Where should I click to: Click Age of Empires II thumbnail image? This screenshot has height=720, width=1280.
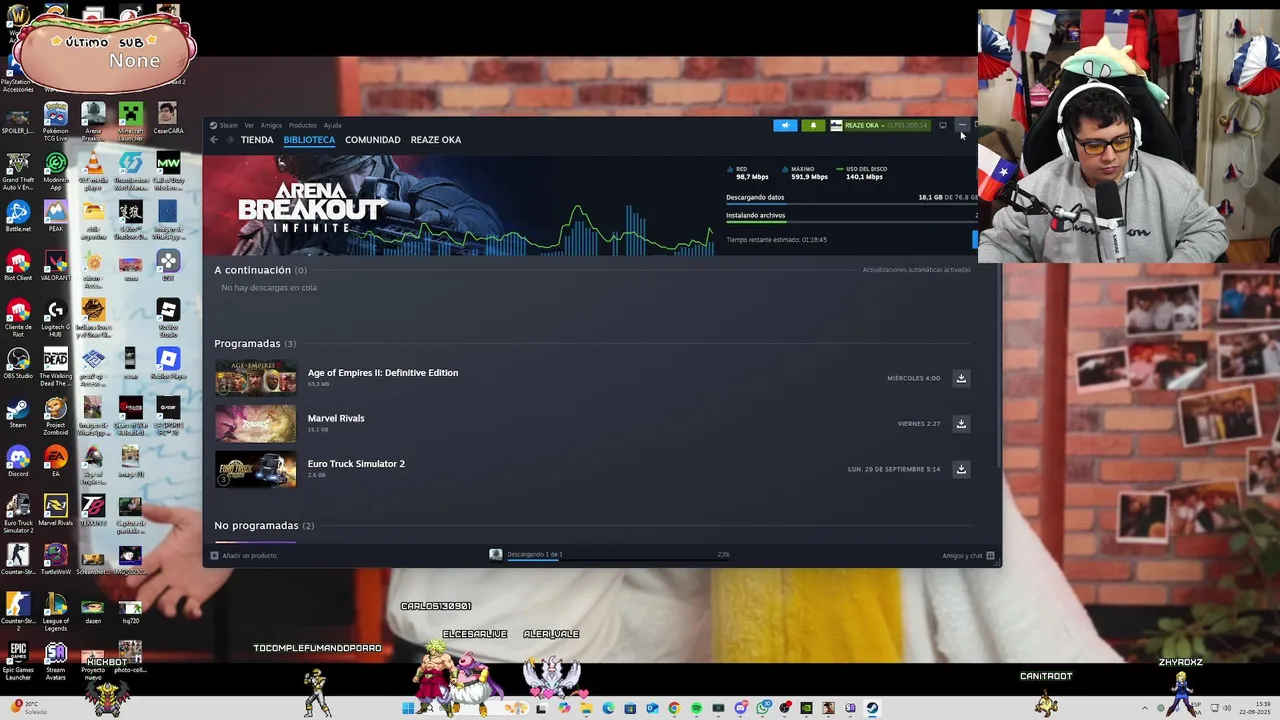256,378
